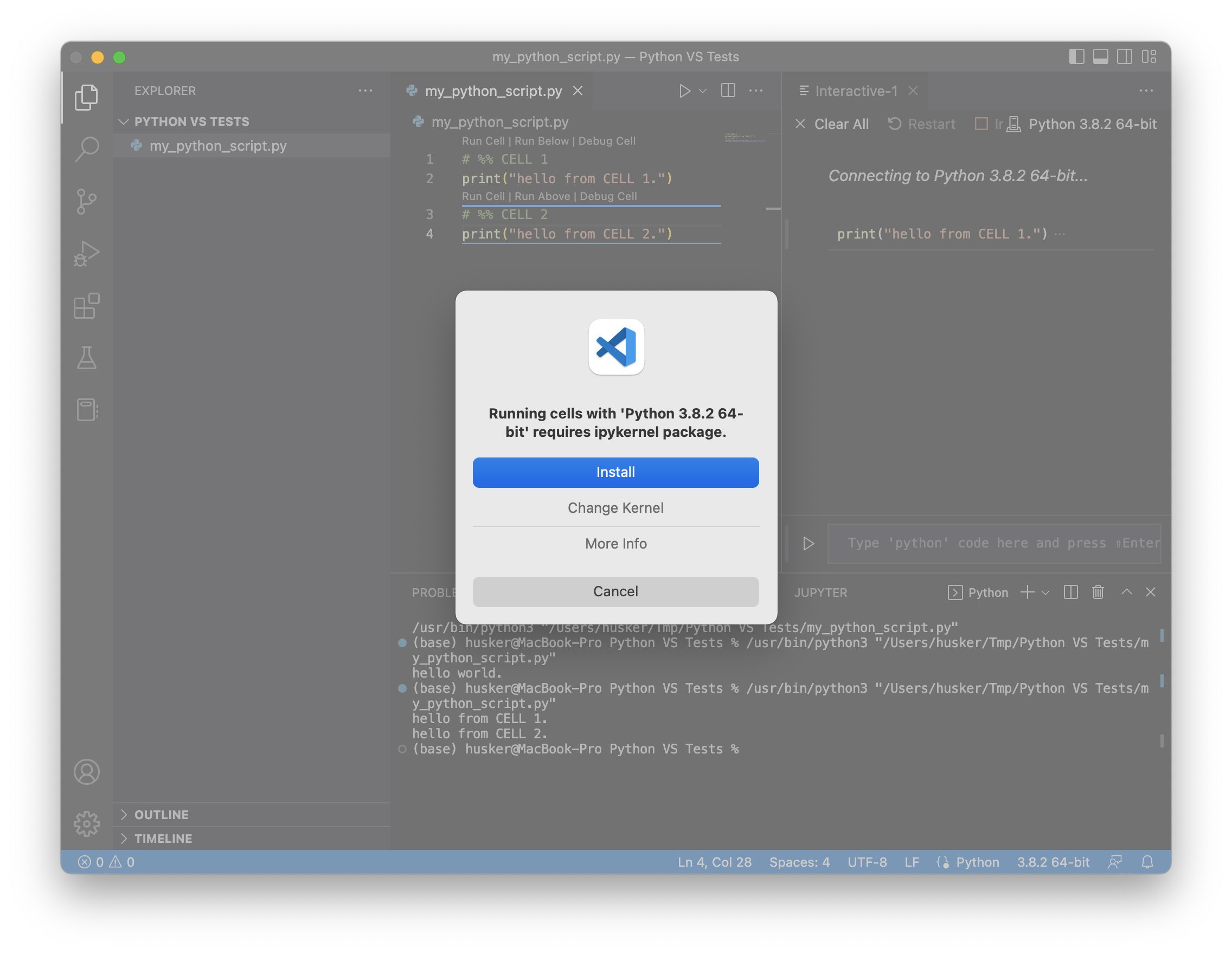Close the my_python_script.py tab
1232x954 pixels.
tap(578, 91)
